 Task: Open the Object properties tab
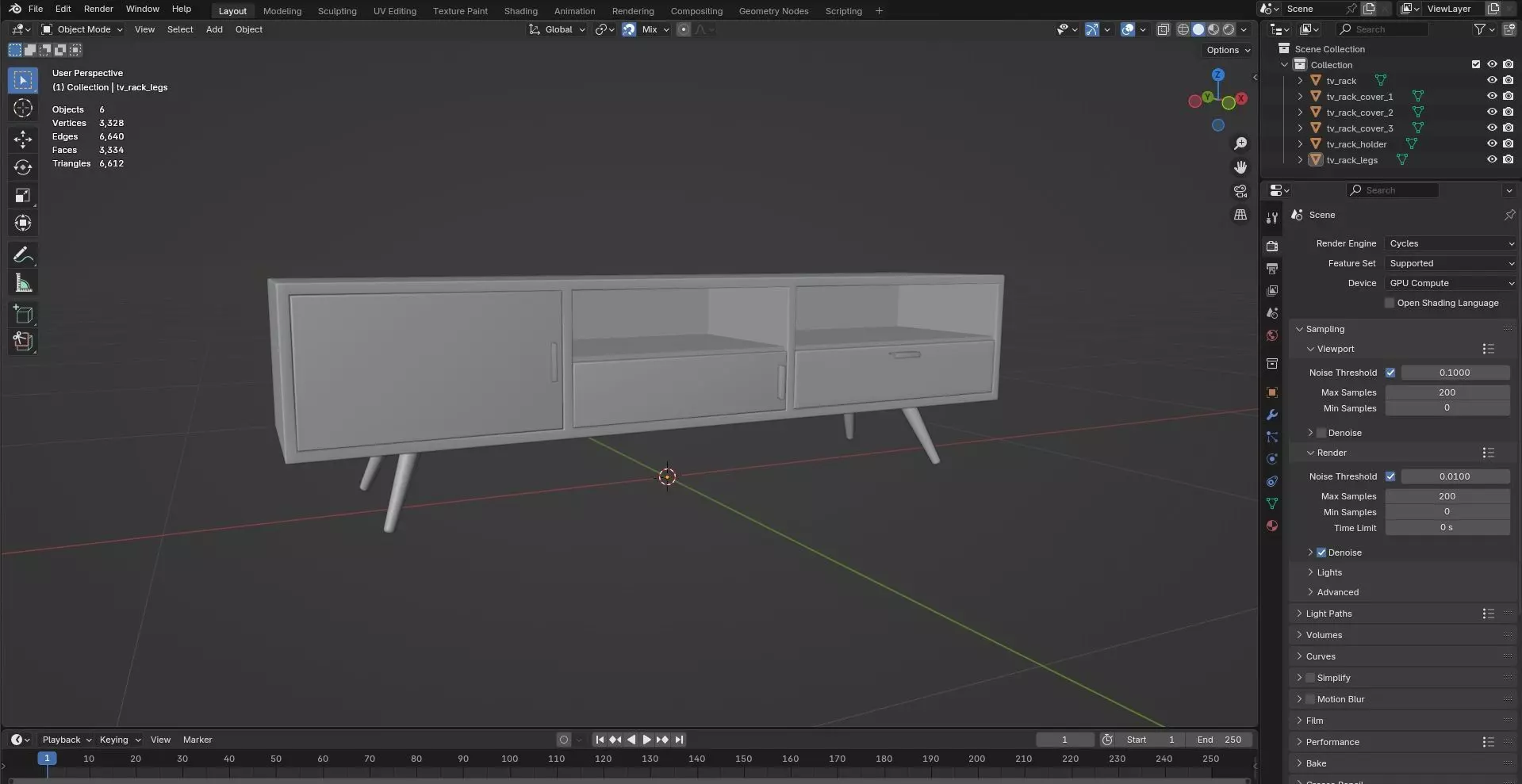click(1272, 392)
